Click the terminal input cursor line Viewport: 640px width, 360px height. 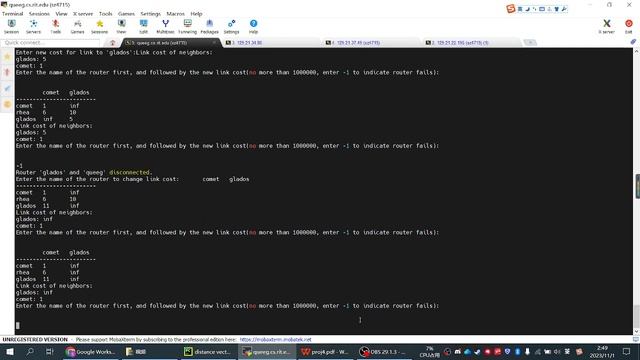click(18, 325)
